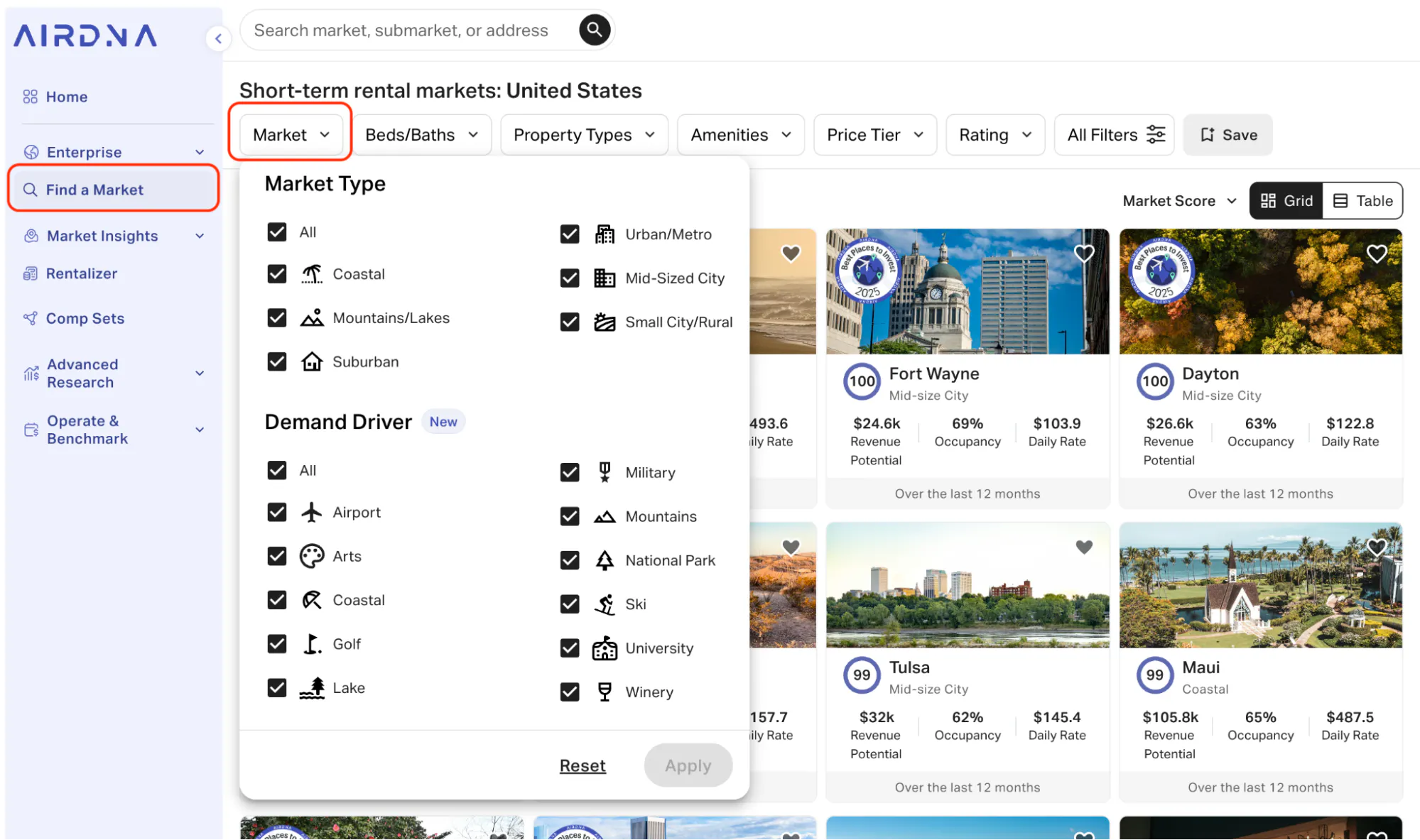Screen dimensions: 1420x840
Task: Open Comp Sets from the sidebar
Action: 85,318
